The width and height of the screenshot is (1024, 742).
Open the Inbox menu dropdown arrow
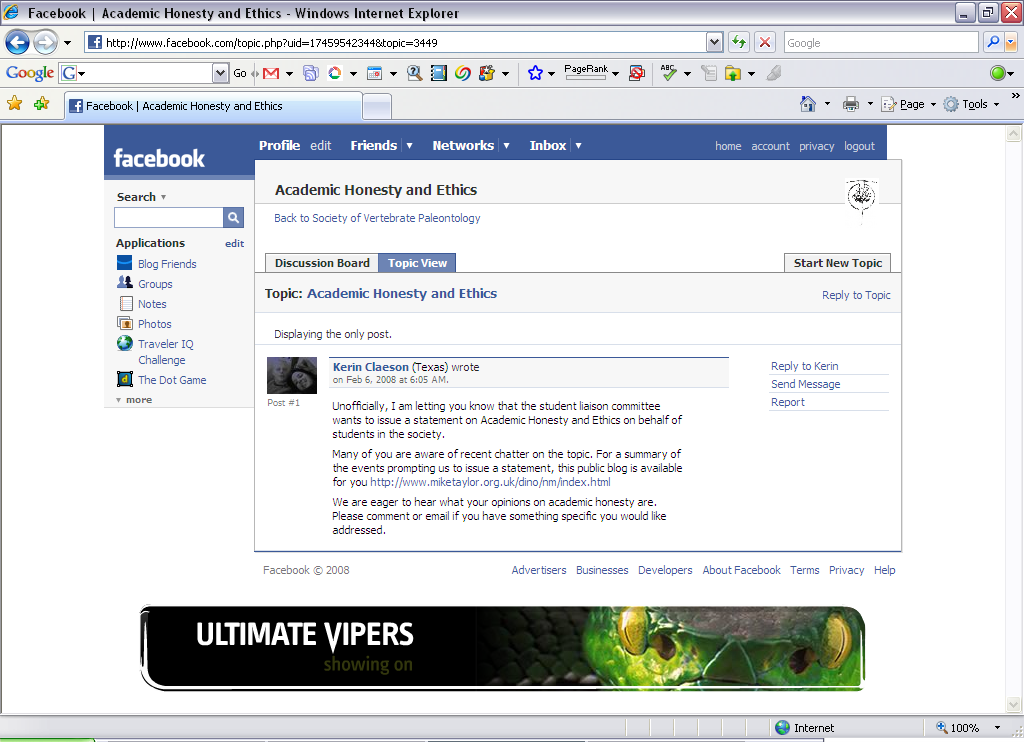point(578,146)
